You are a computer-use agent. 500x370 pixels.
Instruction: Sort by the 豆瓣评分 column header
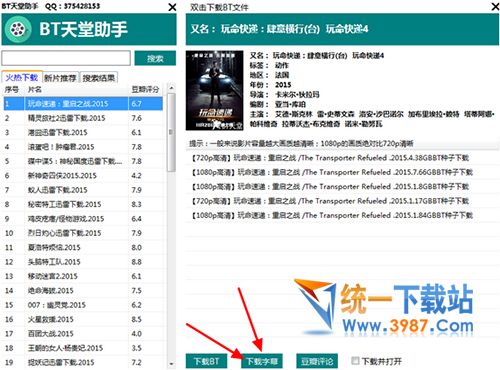tap(145, 90)
